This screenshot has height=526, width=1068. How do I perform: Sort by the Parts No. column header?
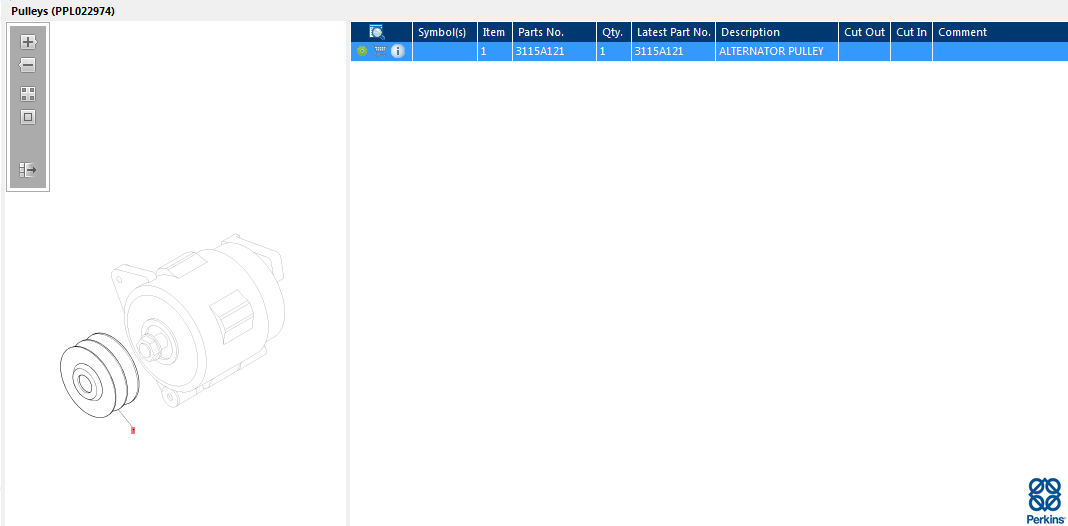(554, 32)
